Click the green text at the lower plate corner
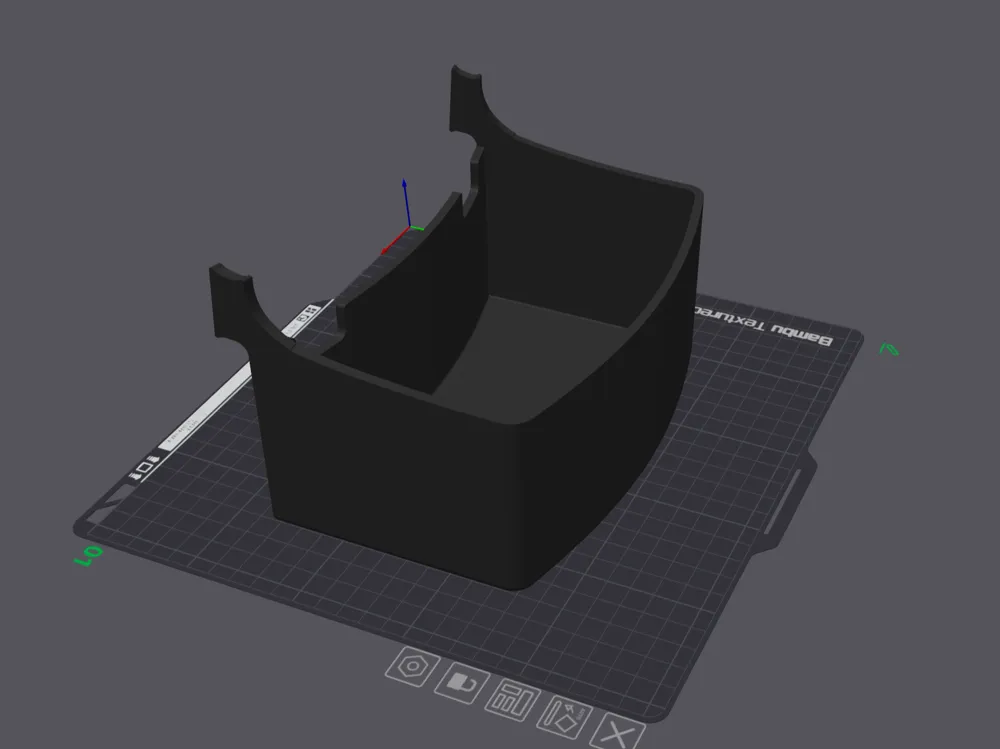 (x=85, y=557)
